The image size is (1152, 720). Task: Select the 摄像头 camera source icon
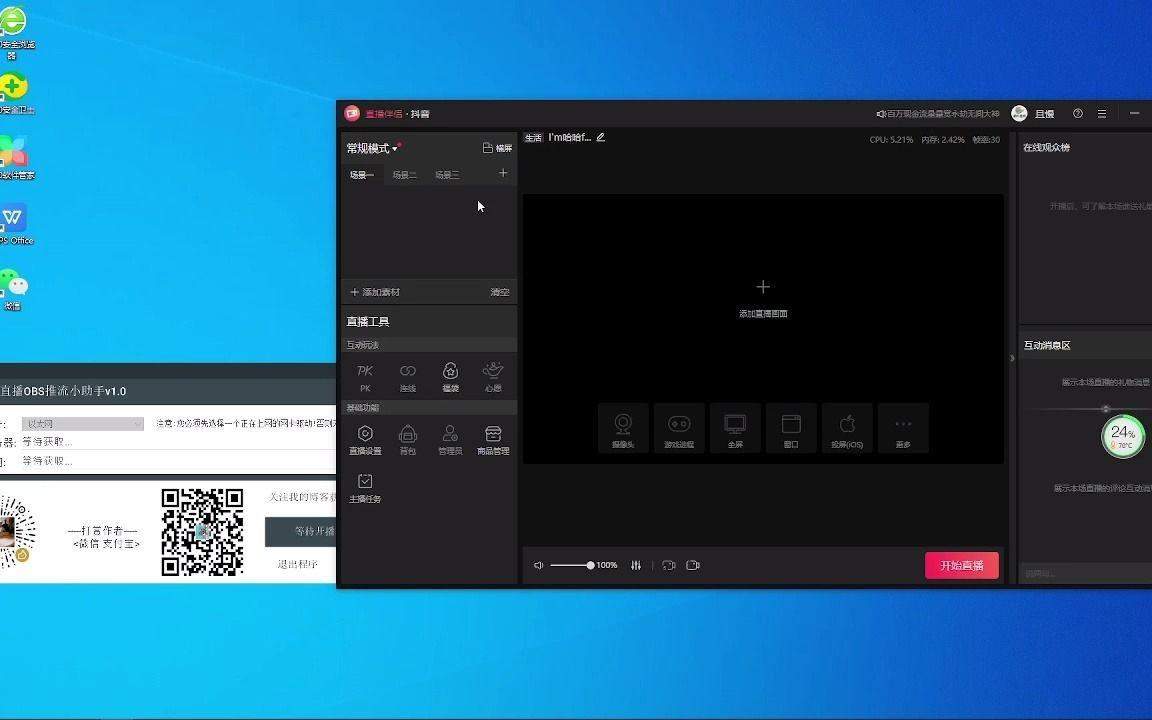(x=622, y=428)
